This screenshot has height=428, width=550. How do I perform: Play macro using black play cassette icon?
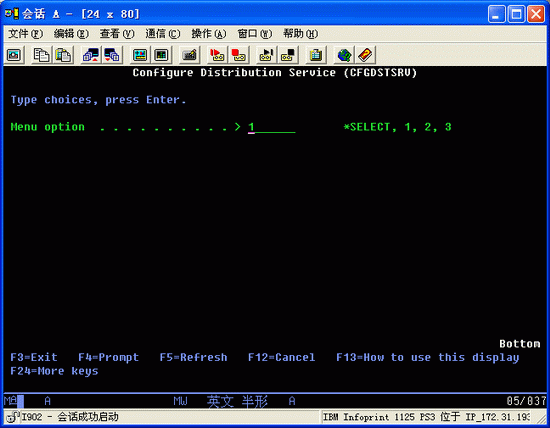[266, 55]
